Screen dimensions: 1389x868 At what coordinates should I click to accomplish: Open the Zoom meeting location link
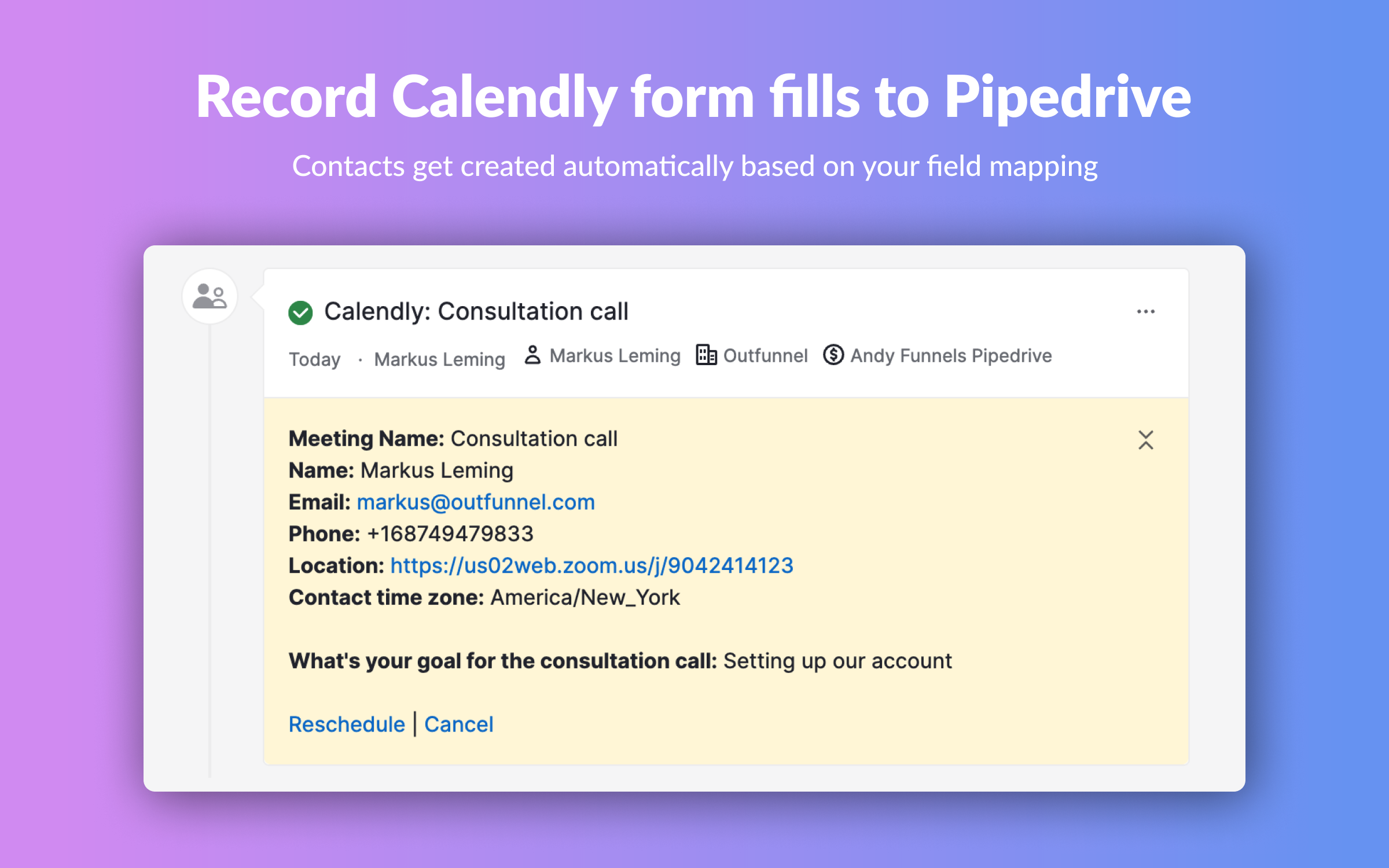[x=591, y=565]
